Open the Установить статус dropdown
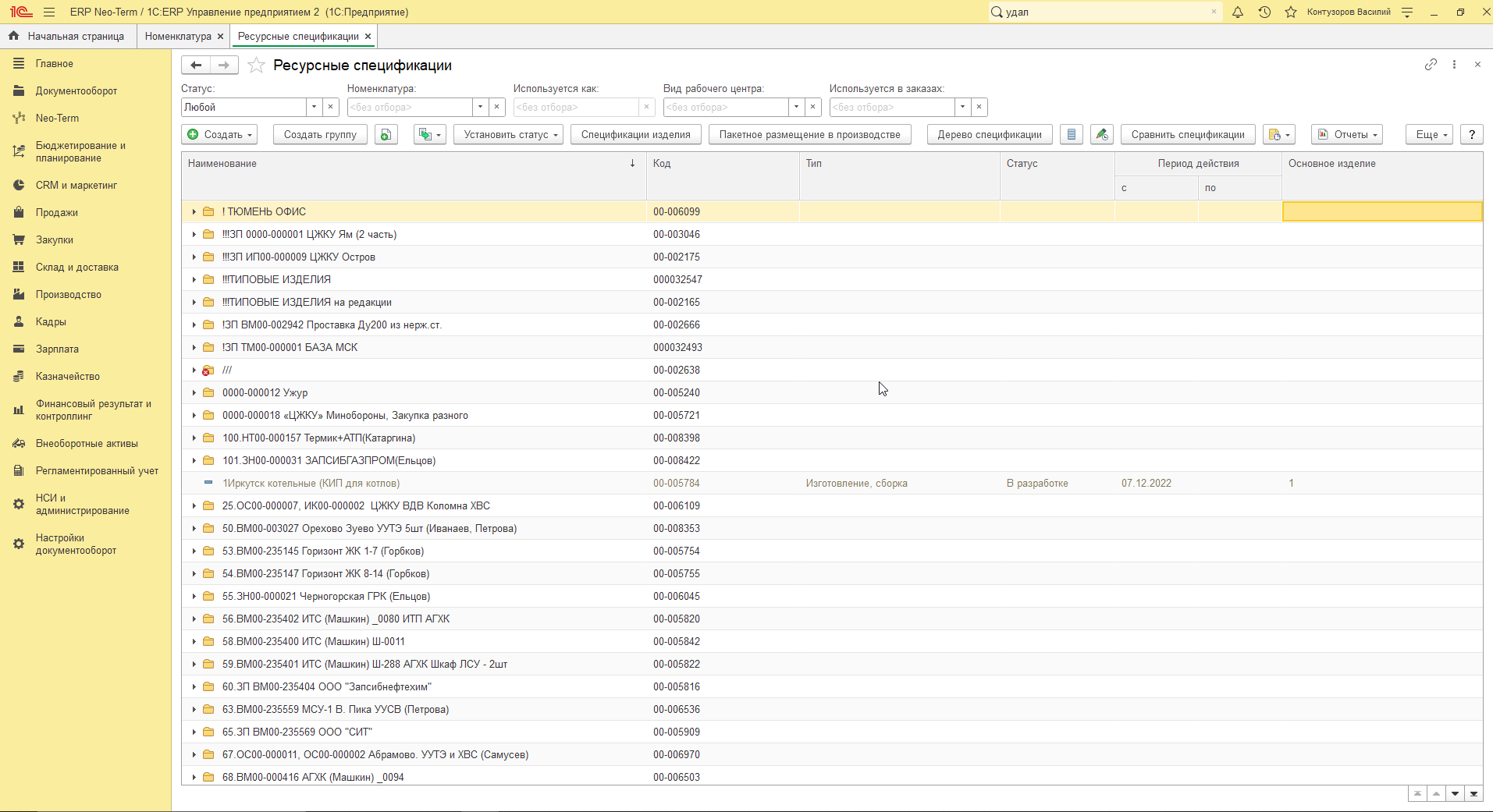This screenshot has width=1493, height=812. click(508, 135)
